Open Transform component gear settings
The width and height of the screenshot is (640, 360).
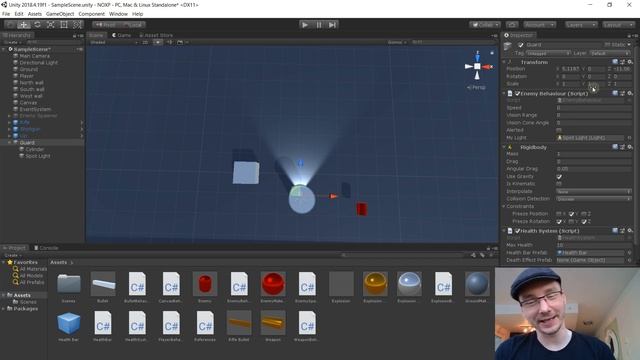click(630, 62)
